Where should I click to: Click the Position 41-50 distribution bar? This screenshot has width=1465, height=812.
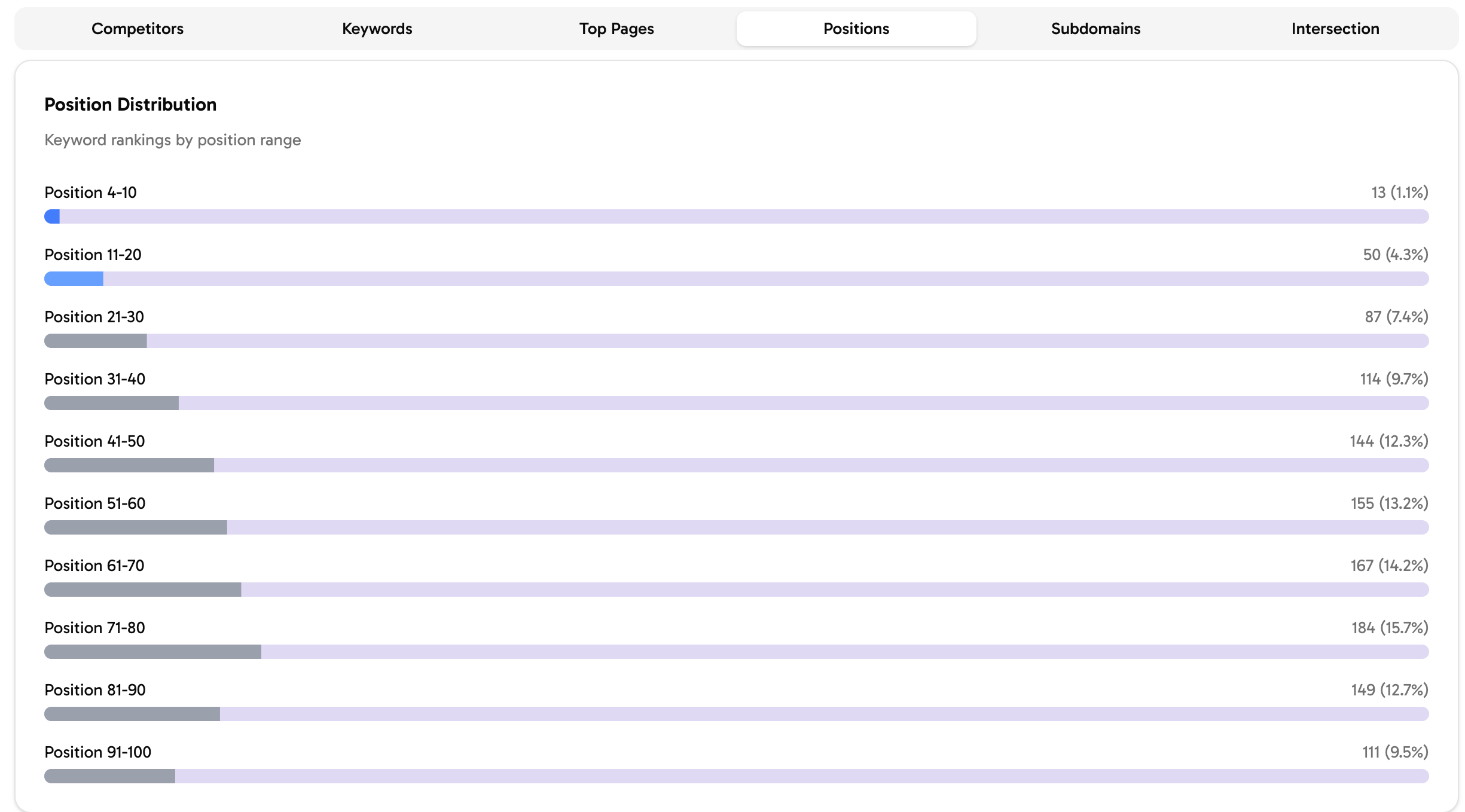[x=736, y=465]
